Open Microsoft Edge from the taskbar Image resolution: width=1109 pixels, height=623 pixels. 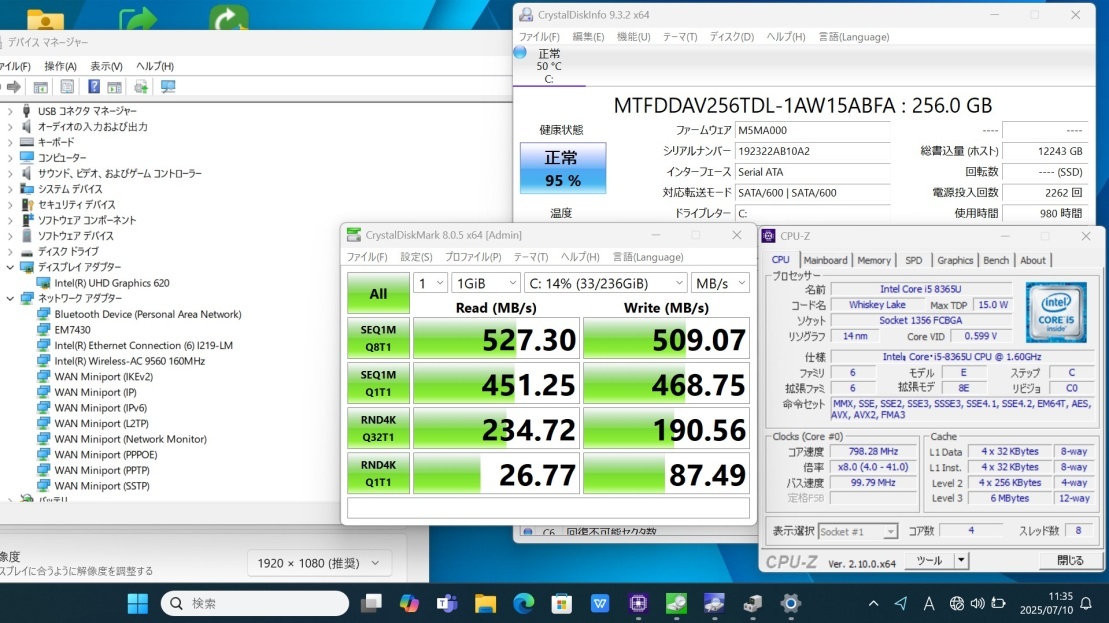pyautogui.click(x=523, y=603)
